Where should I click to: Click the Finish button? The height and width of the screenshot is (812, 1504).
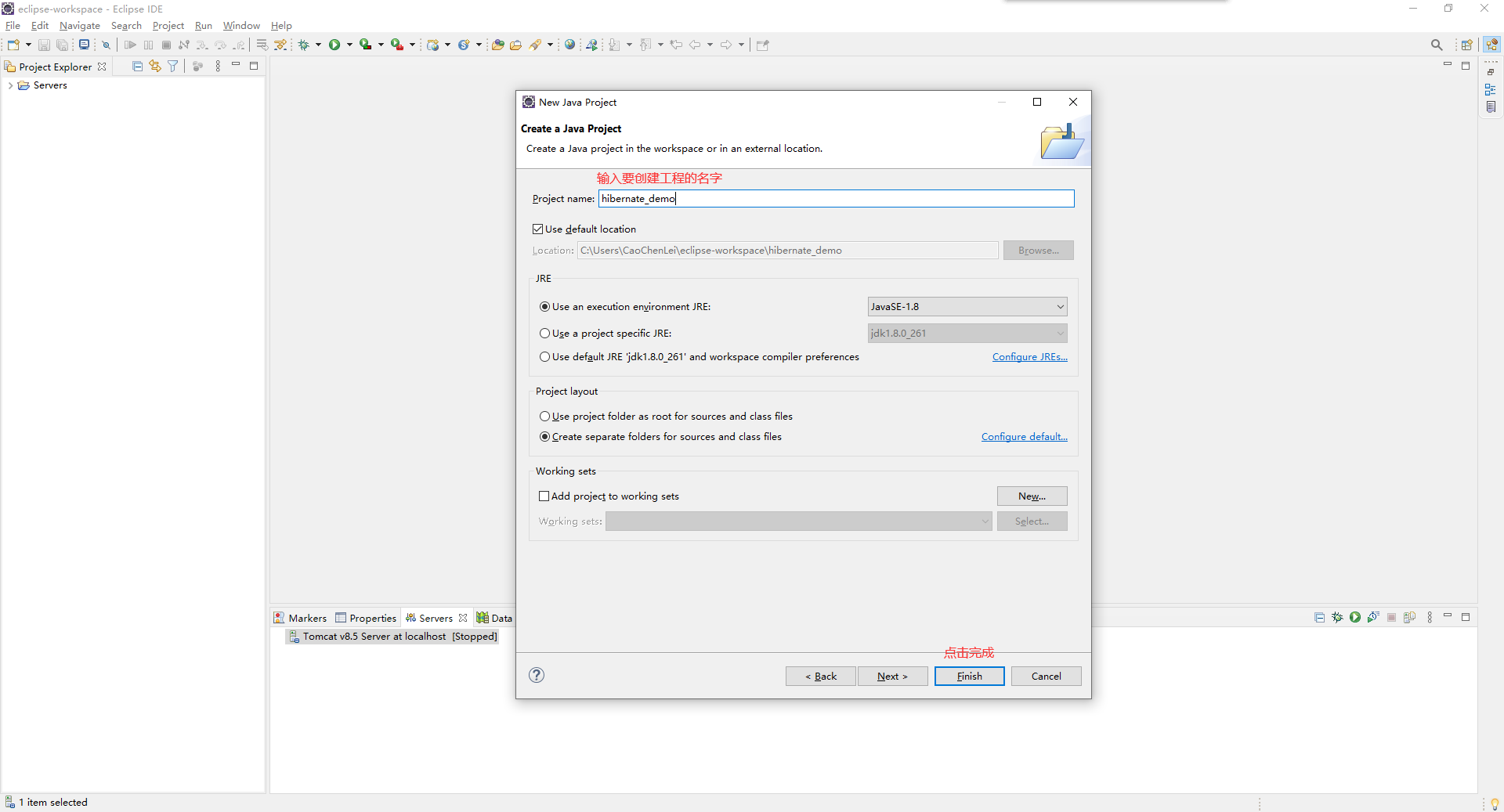[969, 676]
